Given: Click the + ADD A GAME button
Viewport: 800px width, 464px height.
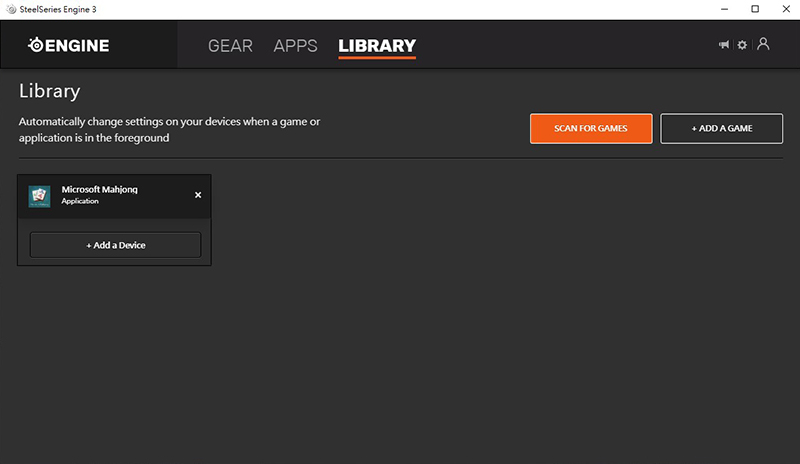Looking at the screenshot, I should [x=721, y=128].
